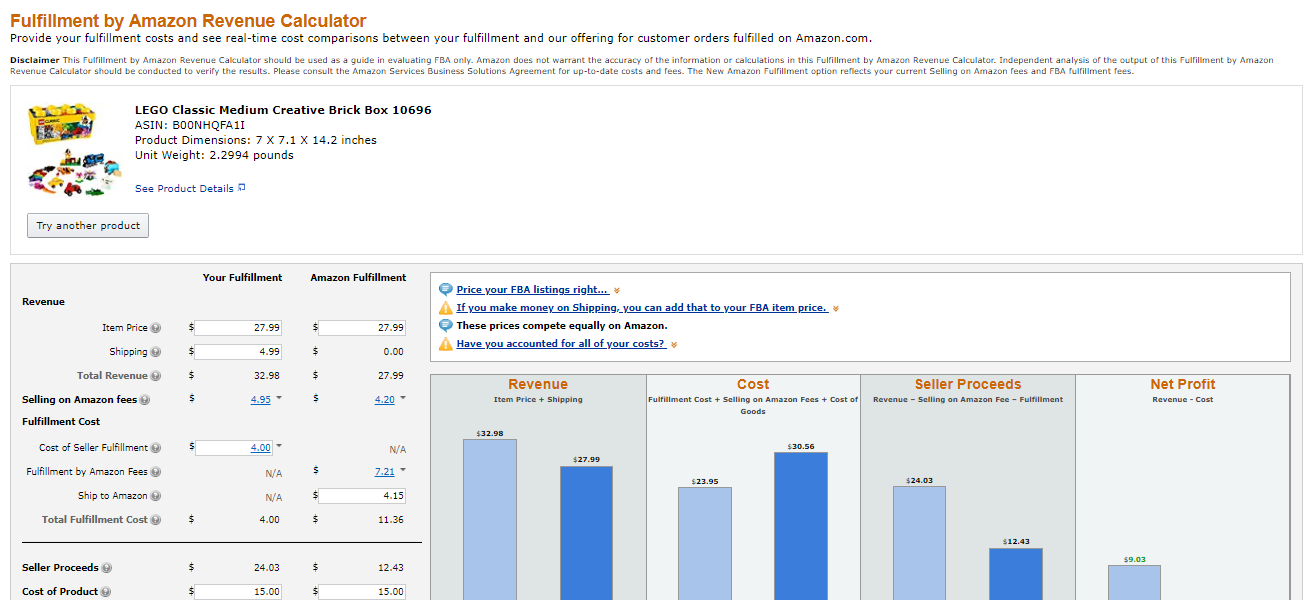Open Have you accounted for all of your costs link
The height and width of the screenshot is (600, 1312).
561,344
